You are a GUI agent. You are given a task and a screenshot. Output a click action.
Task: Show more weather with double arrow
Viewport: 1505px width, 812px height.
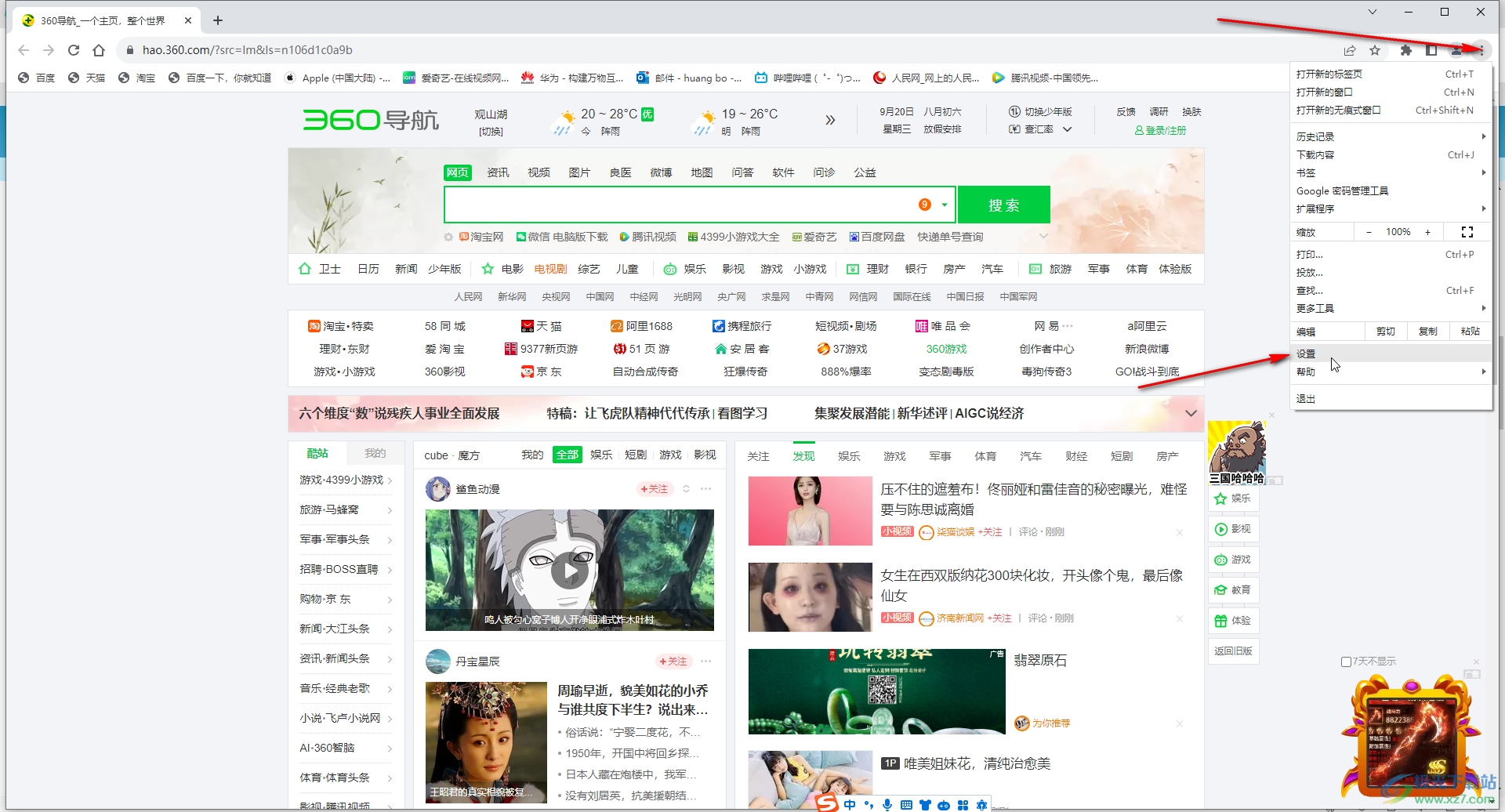point(830,120)
